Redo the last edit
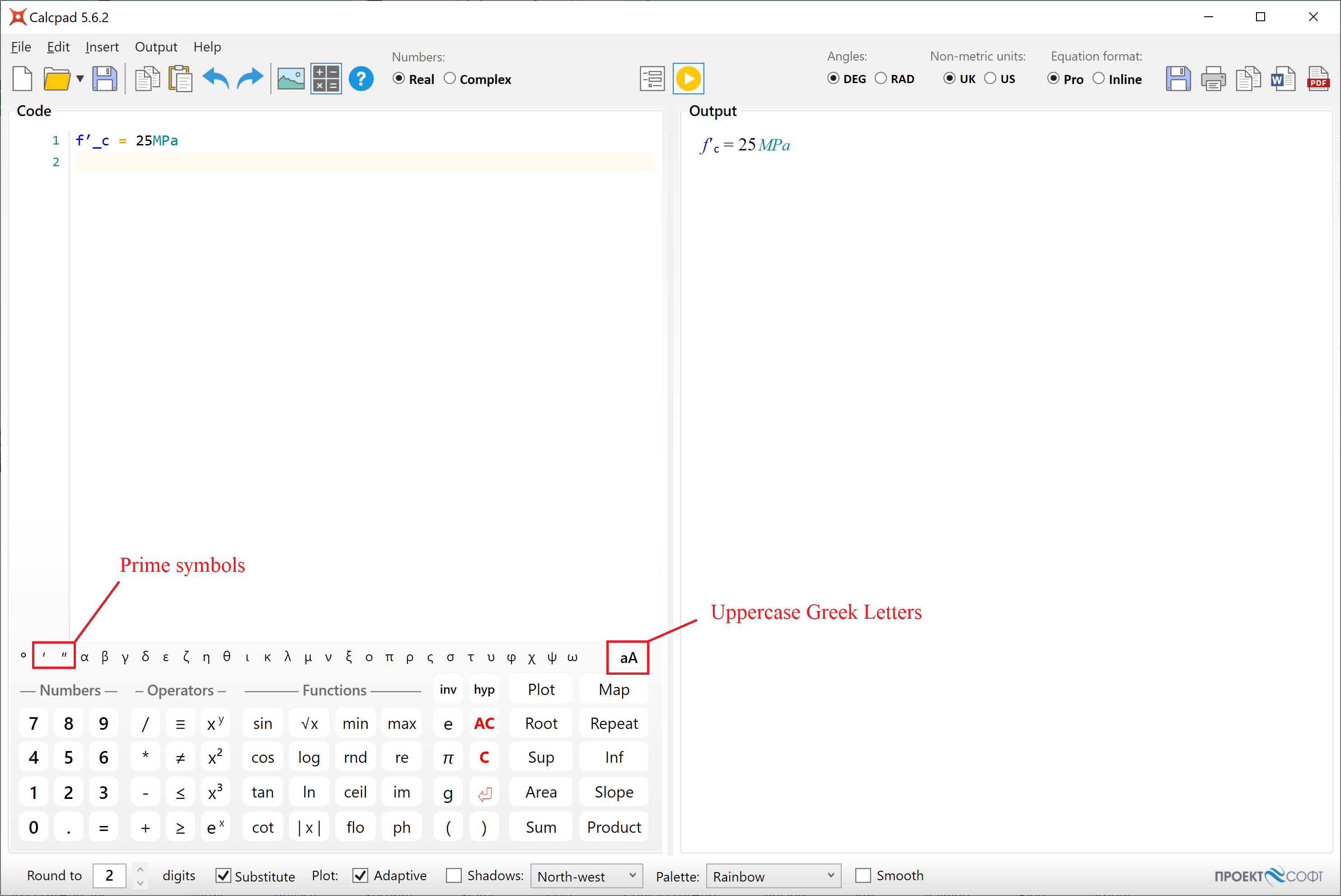 (250, 78)
